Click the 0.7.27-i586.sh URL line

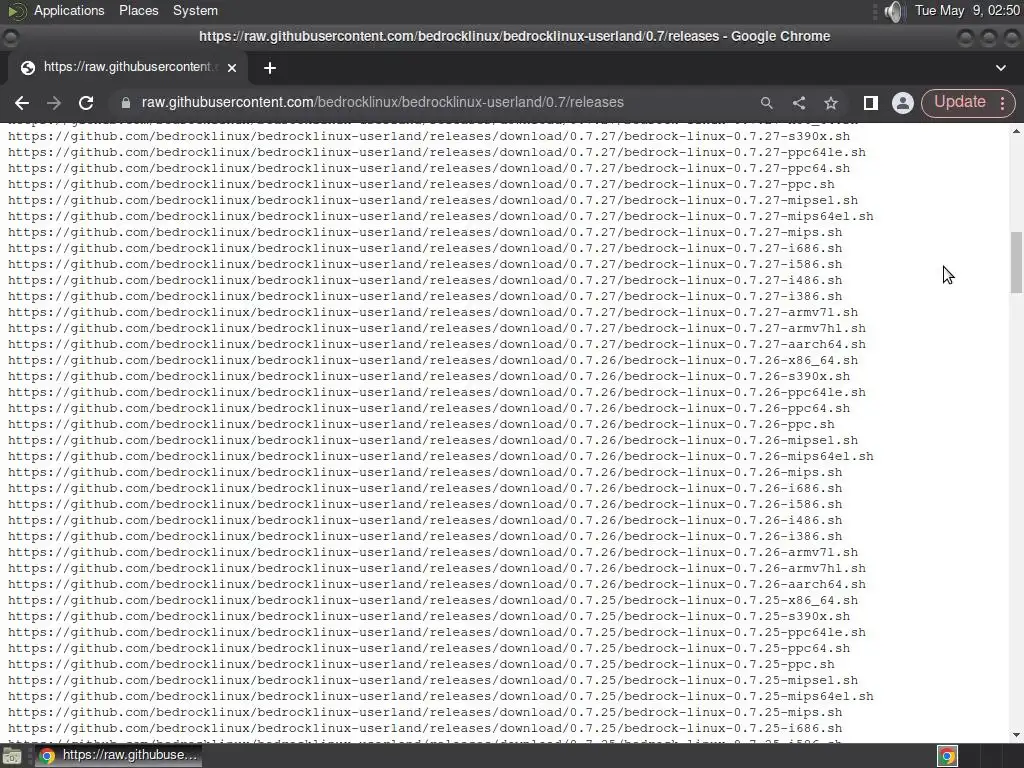click(425, 264)
